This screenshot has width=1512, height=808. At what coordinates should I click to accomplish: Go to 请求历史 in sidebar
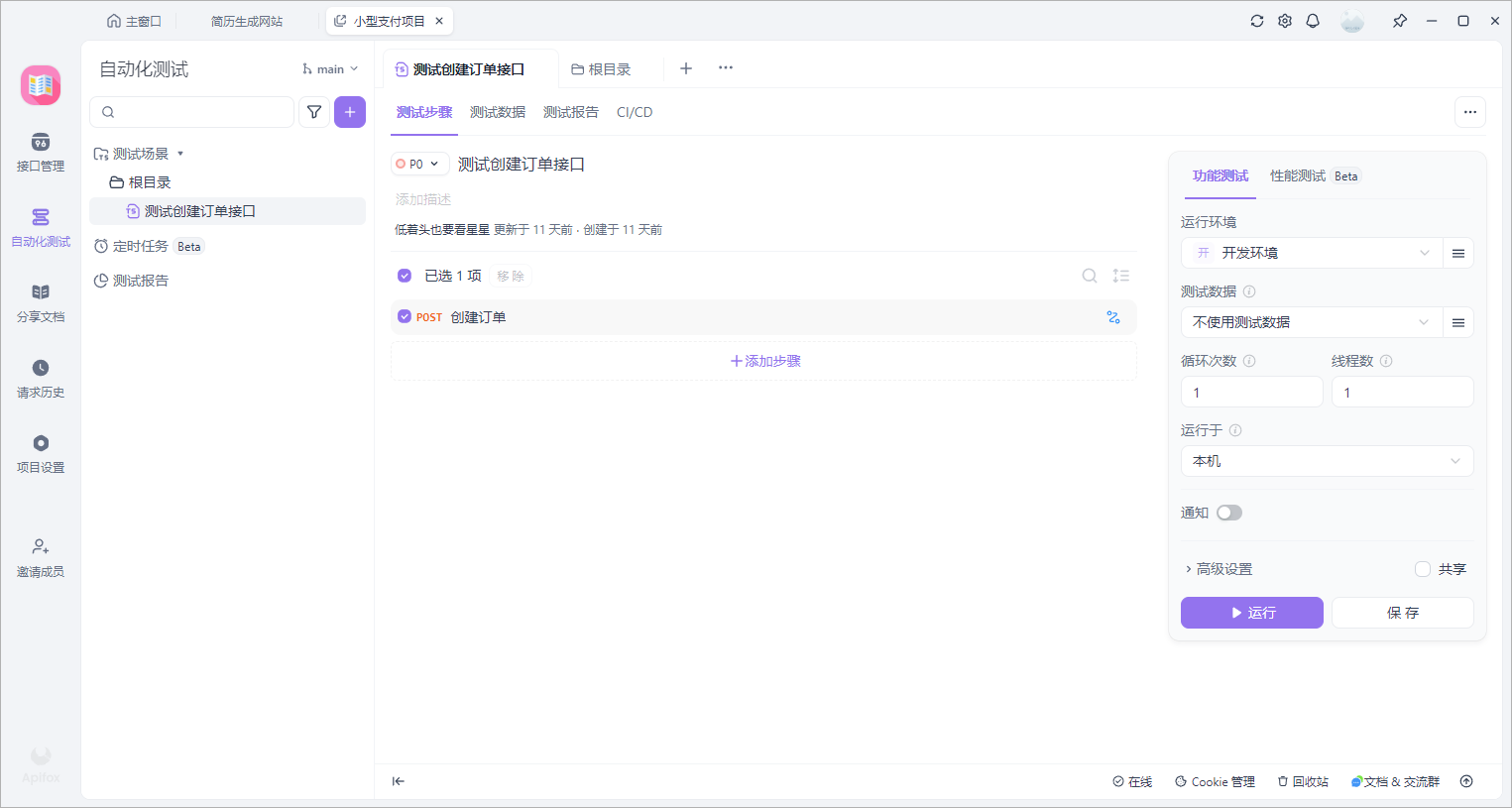click(40, 379)
